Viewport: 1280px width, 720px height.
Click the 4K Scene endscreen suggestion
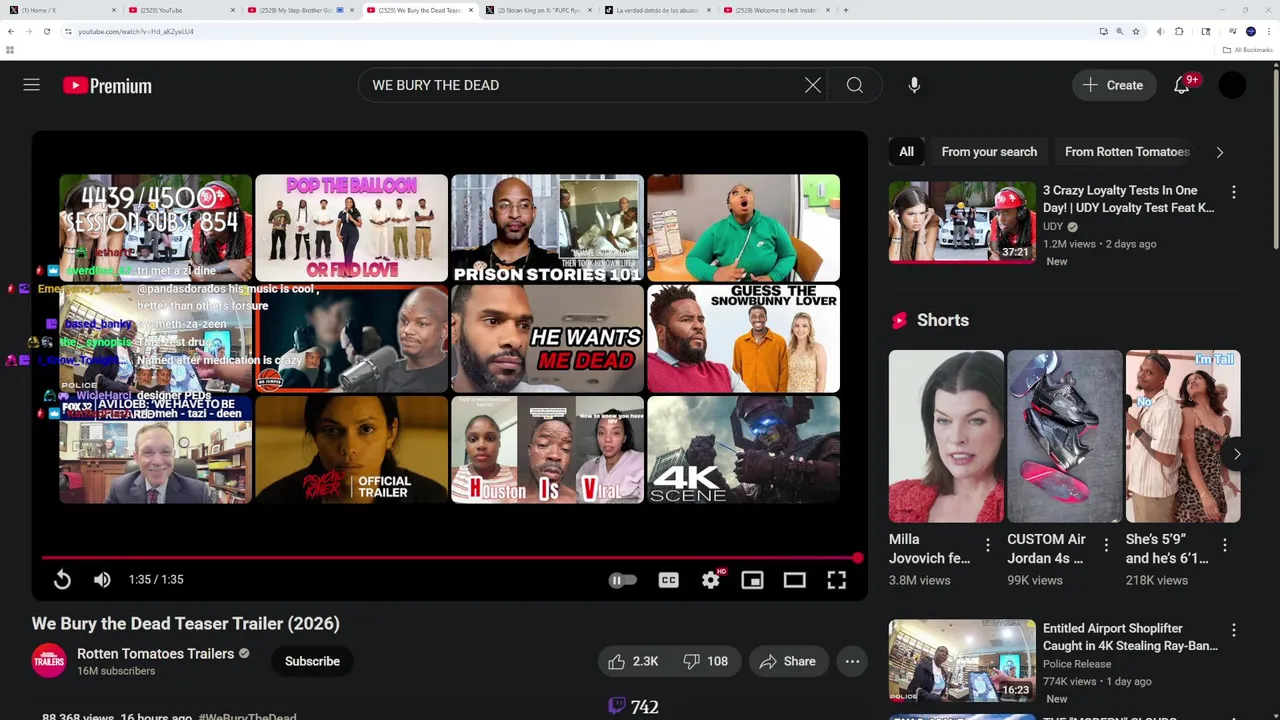pos(743,449)
